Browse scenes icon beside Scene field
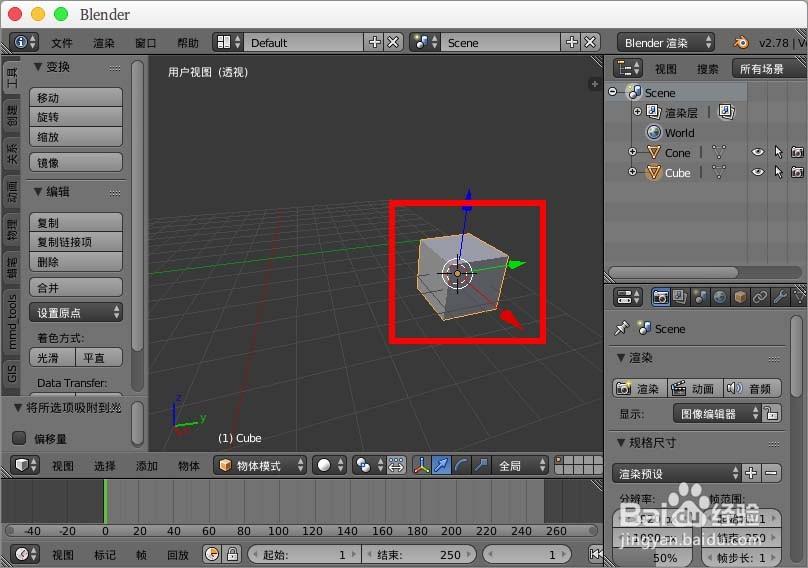 (x=425, y=42)
